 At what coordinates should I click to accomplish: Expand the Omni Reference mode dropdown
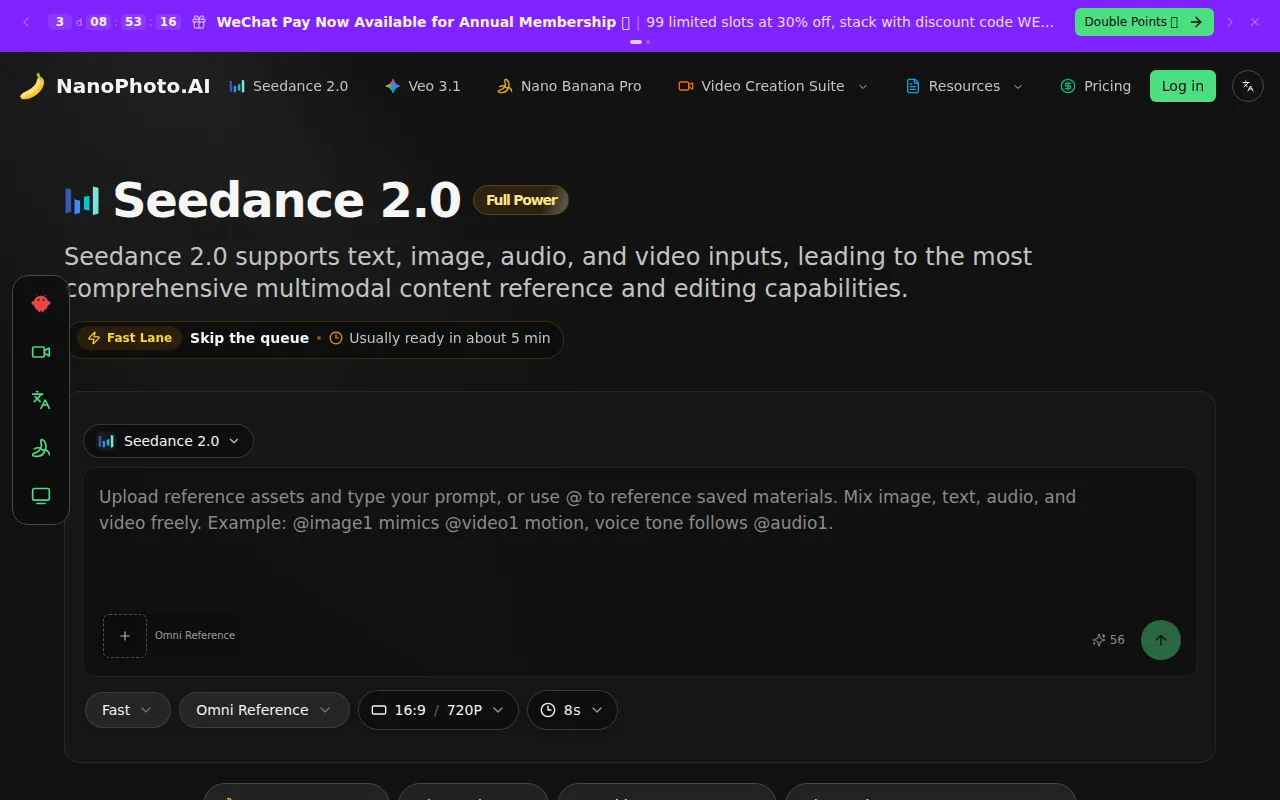[x=264, y=710]
